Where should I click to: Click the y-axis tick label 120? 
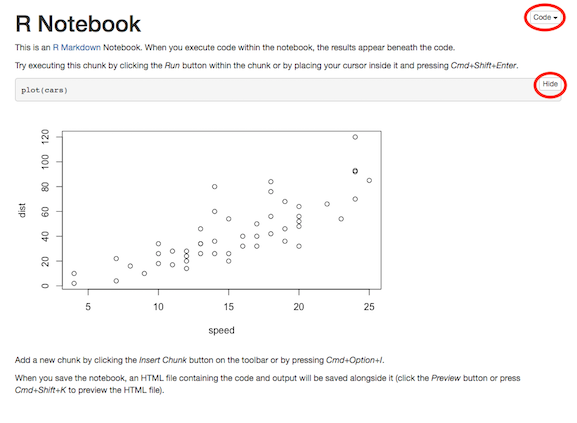[x=45, y=137]
